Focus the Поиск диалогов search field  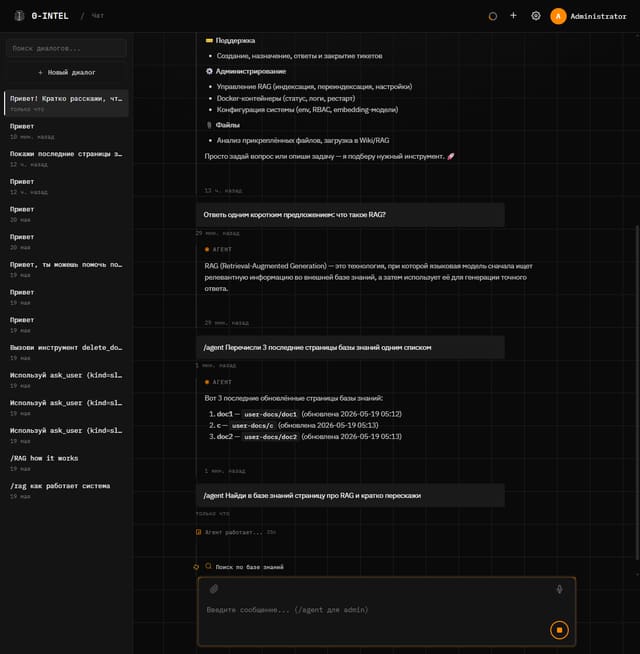pos(66,48)
